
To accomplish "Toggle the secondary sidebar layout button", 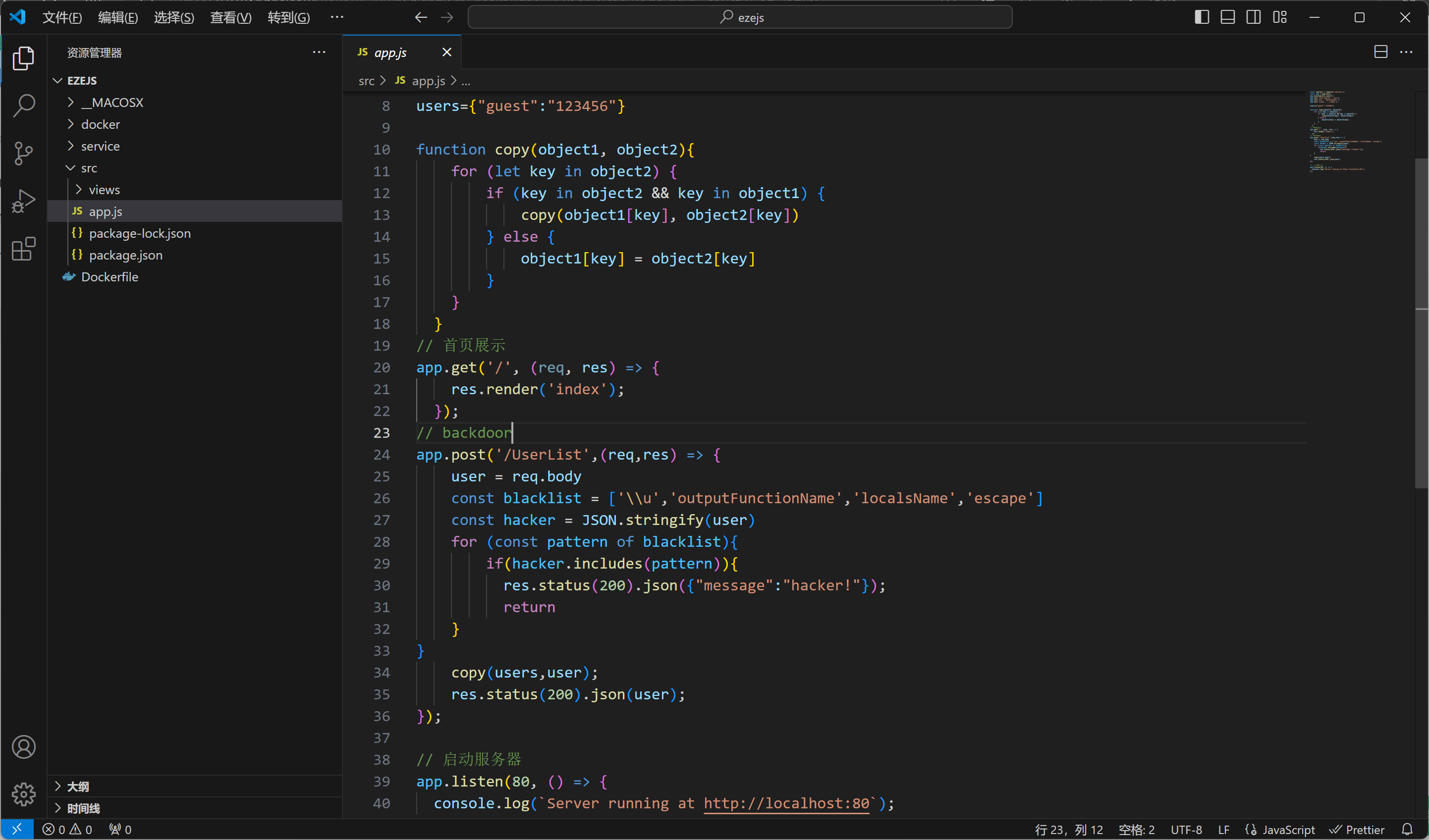I will tap(1254, 17).
